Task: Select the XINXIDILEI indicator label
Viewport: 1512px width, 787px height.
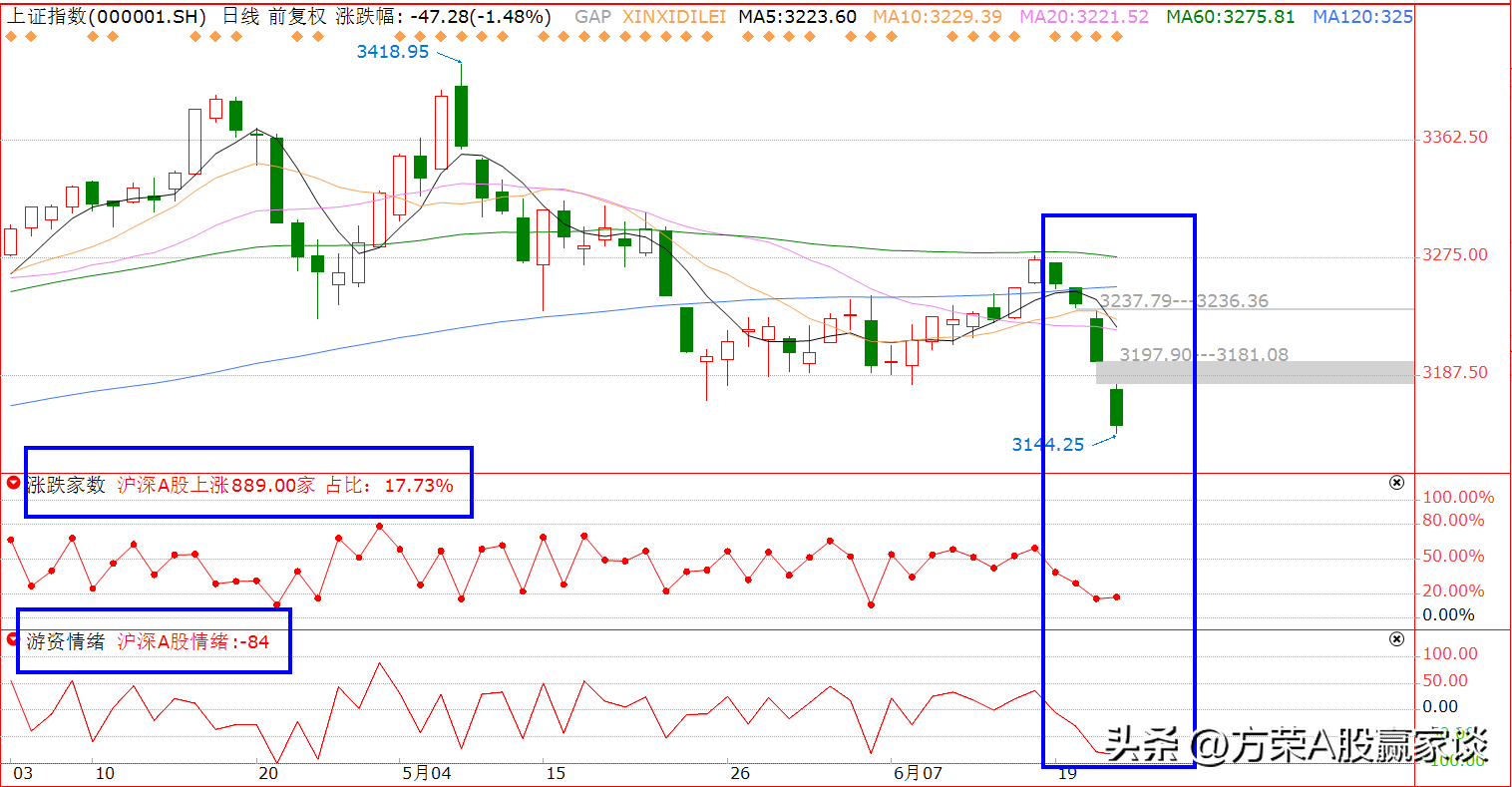Action: point(675,17)
